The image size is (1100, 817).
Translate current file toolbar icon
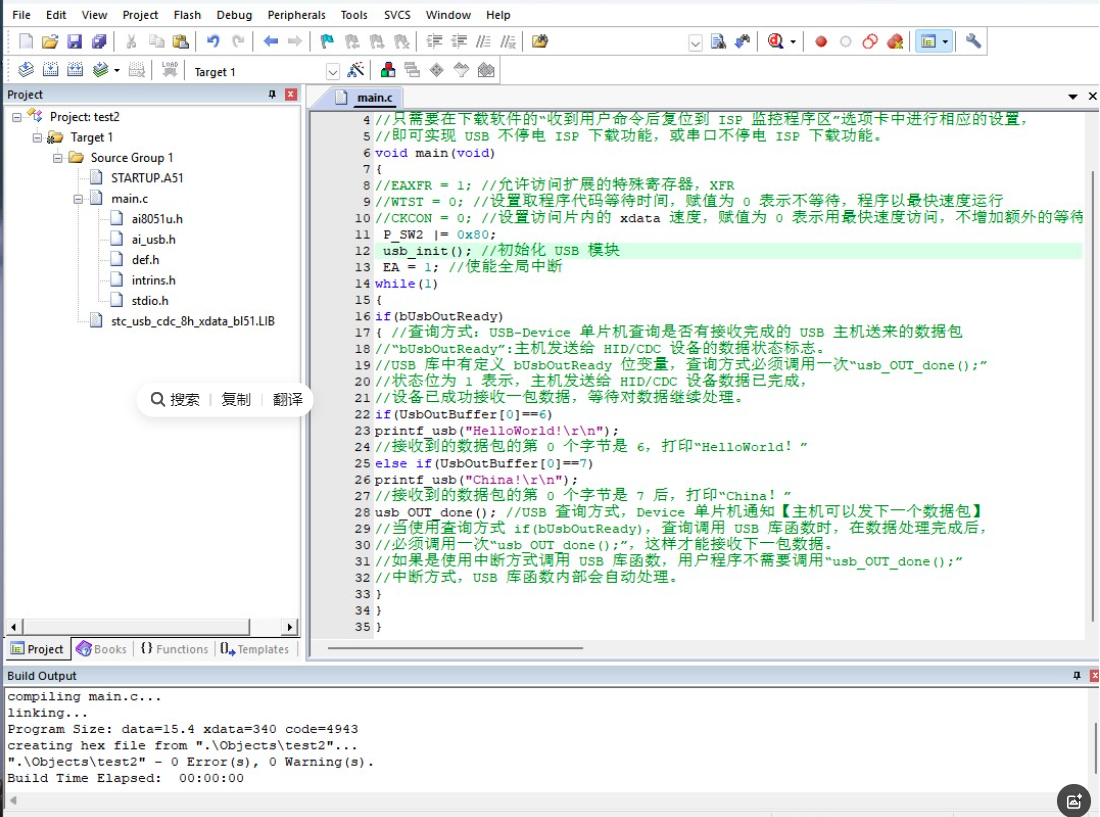tap(26, 70)
